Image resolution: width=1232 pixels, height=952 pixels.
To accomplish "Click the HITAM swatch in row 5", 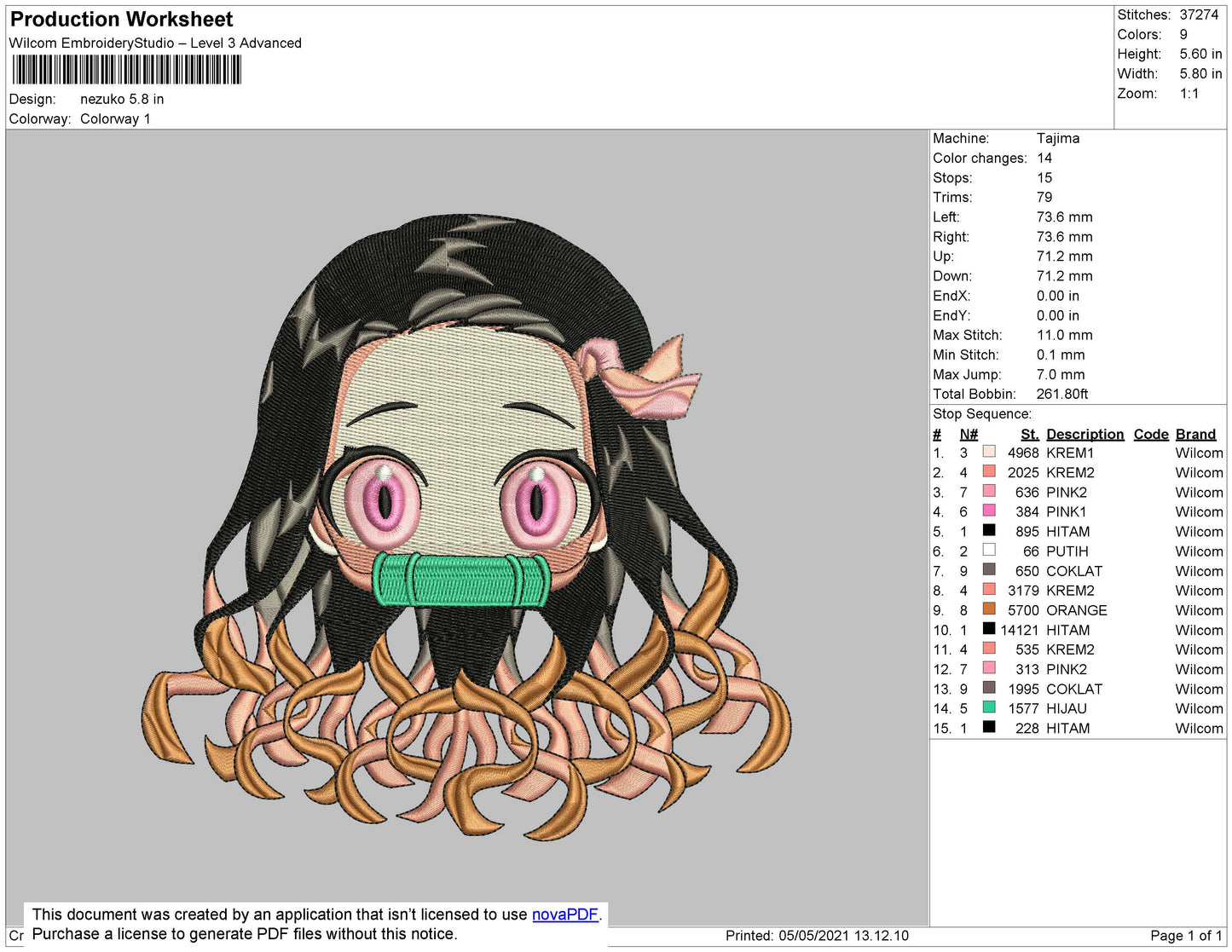I will pos(989,530).
